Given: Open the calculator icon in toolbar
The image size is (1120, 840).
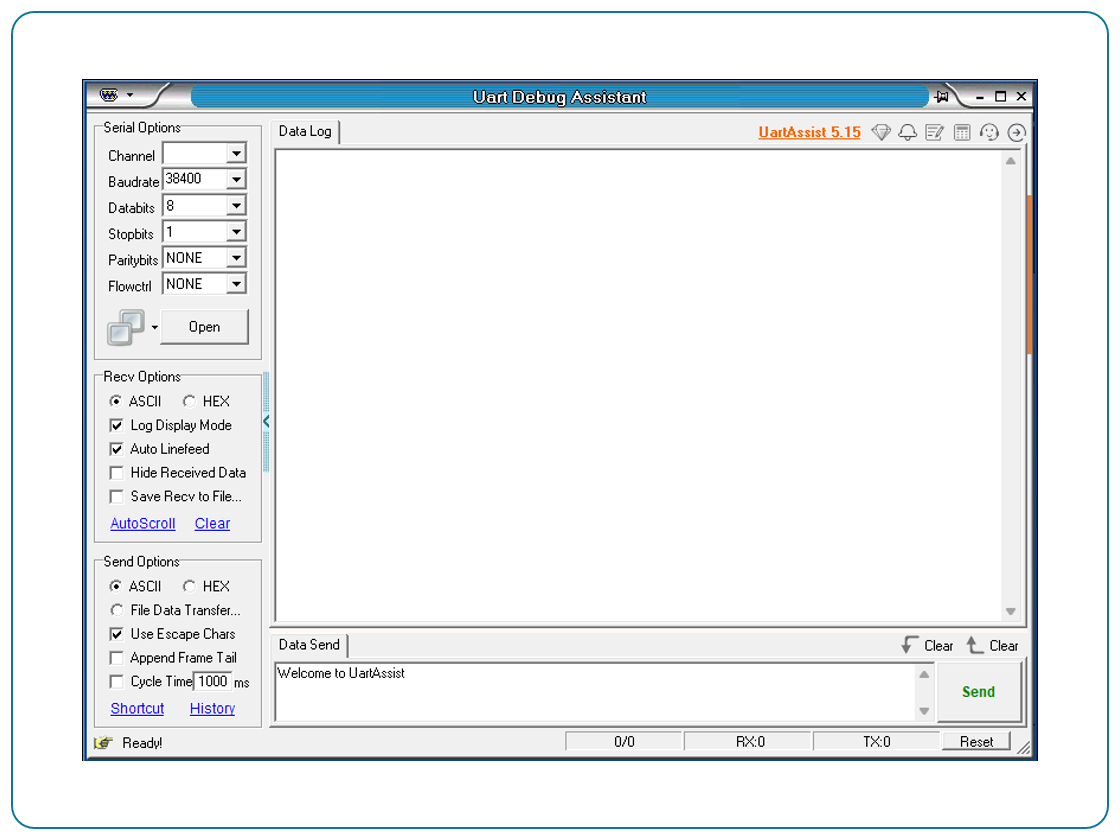Looking at the screenshot, I should click(962, 132).
